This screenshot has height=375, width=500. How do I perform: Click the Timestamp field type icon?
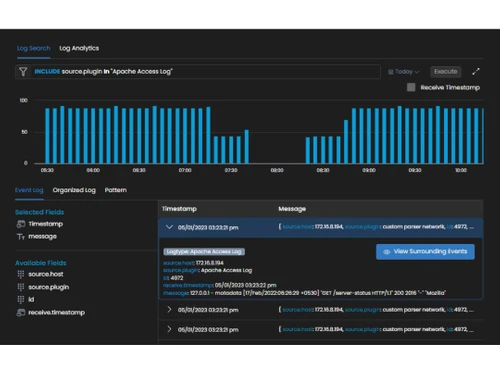[x=21, y=224]
